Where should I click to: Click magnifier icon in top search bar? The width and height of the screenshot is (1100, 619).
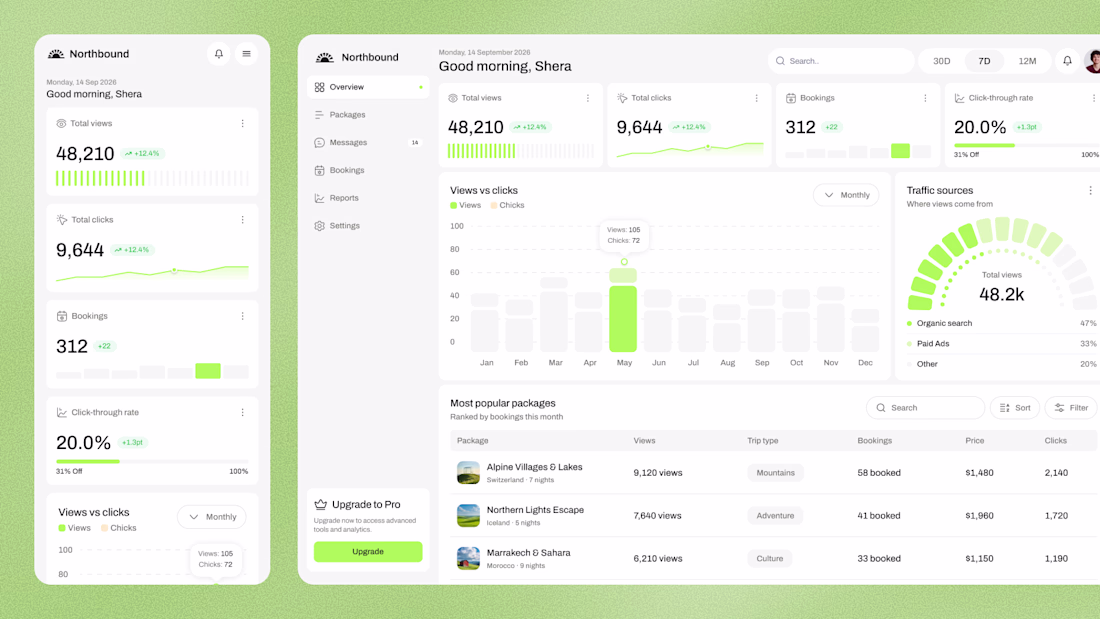point(780,61)
